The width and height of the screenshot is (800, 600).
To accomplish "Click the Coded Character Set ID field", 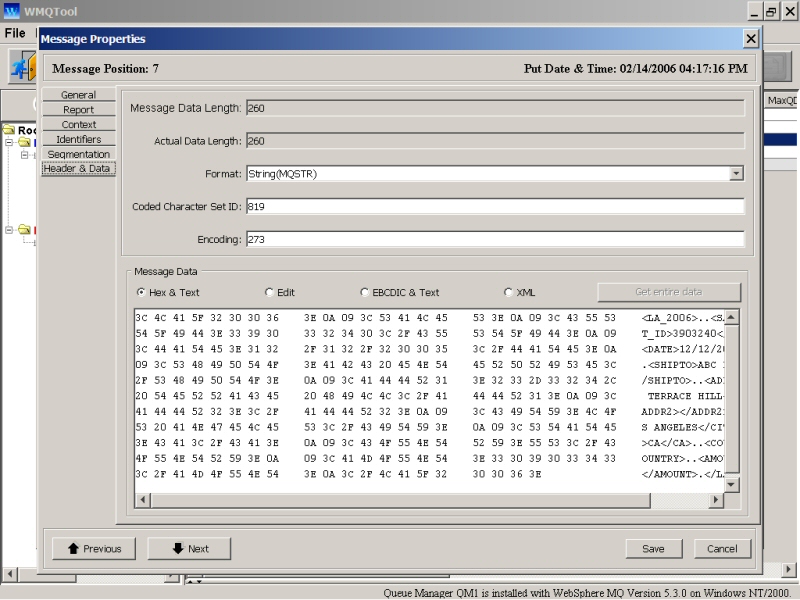I will click(495, 206).
